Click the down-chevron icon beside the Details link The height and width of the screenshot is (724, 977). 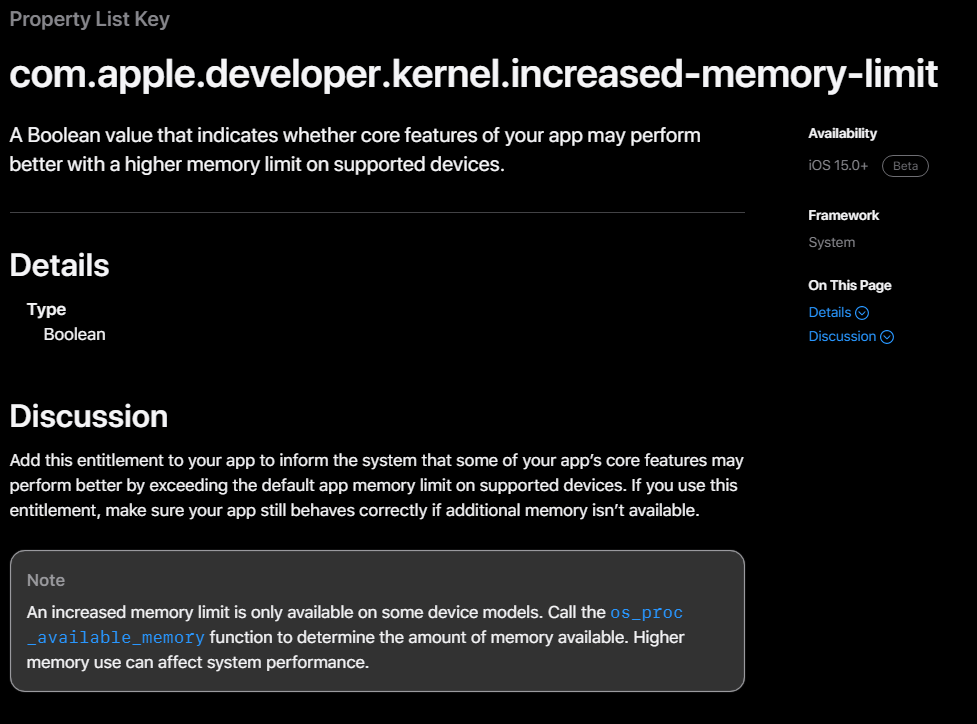click(862, 313)
